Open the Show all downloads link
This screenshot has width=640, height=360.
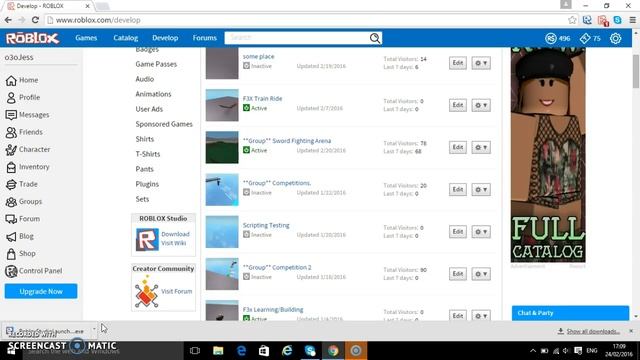click(x=593, y=331)
